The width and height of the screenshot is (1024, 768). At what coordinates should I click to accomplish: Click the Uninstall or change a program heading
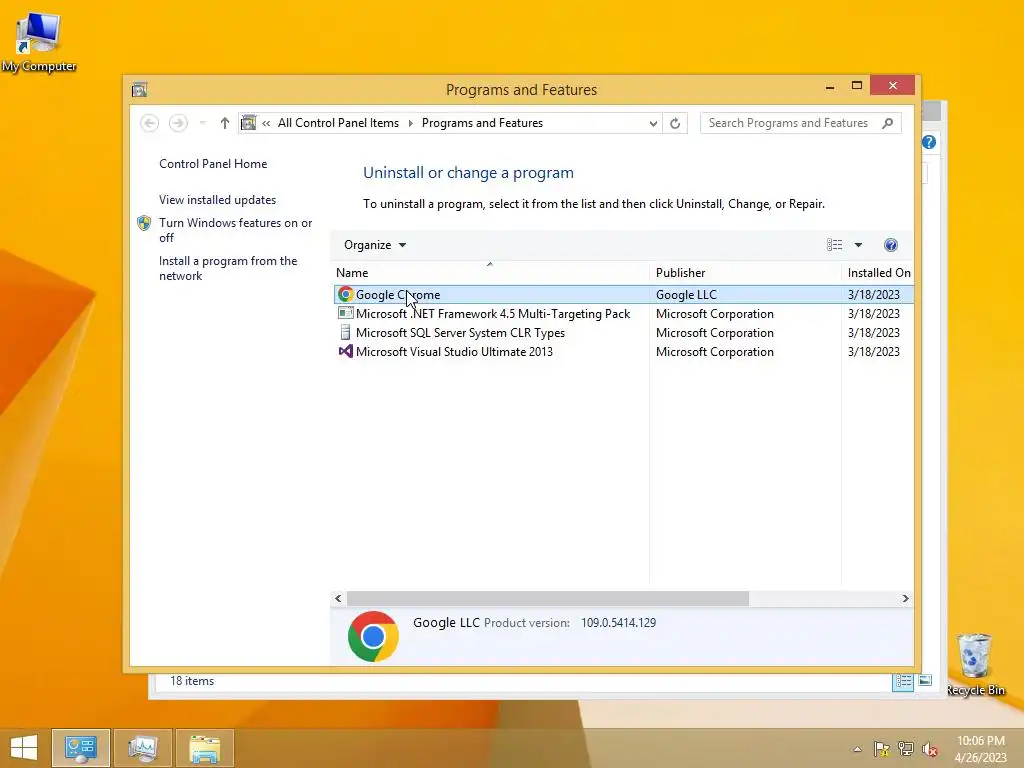click(x=468, y=173)
